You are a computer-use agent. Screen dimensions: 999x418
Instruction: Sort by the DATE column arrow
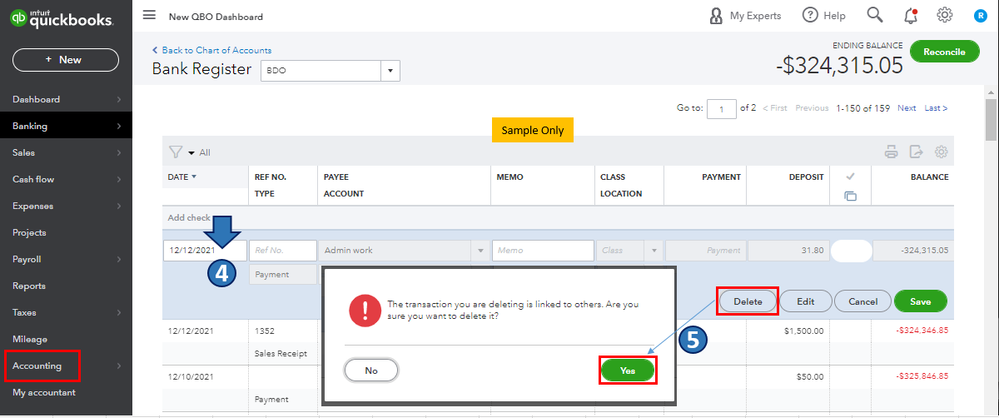point(194,177)
